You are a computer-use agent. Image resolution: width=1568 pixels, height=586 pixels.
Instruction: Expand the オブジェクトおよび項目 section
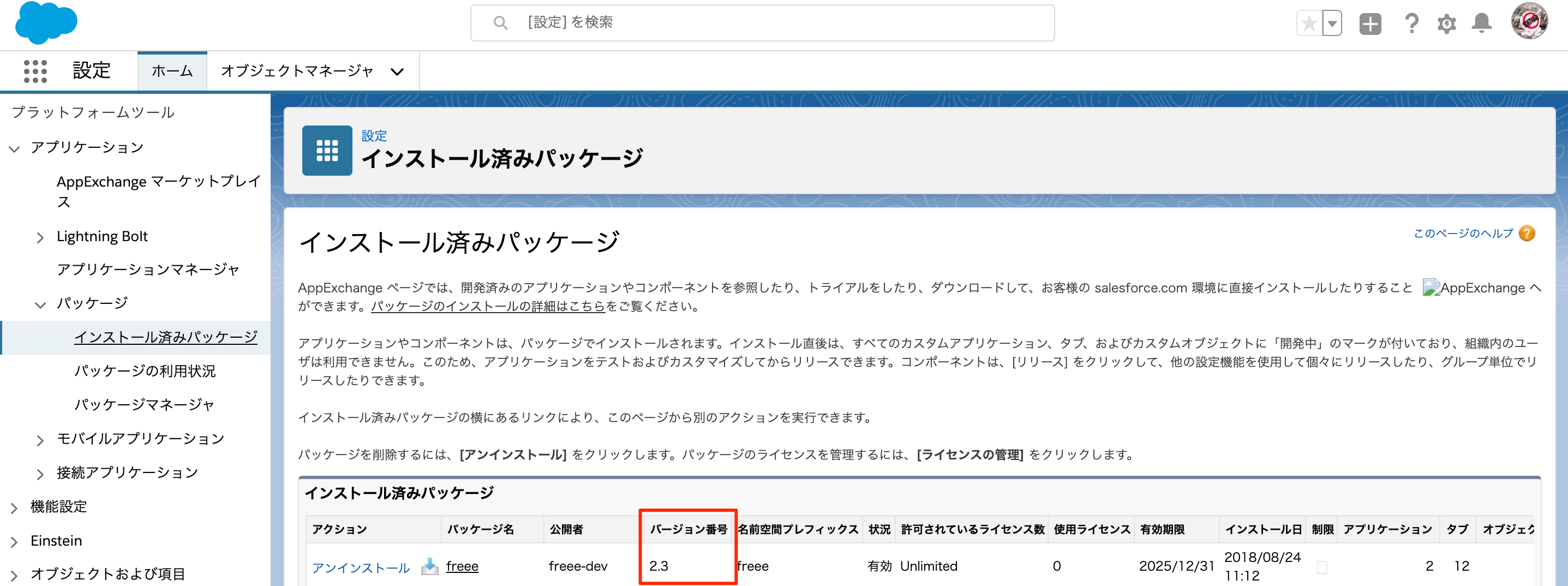15,575
